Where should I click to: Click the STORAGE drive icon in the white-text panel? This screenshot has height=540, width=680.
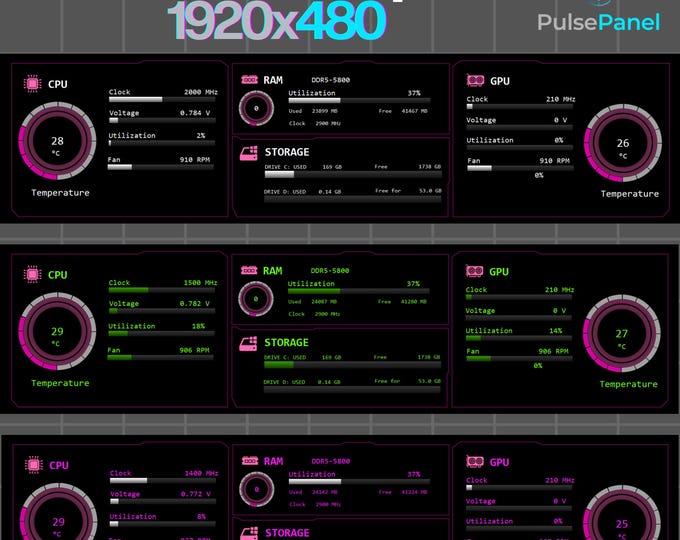[248, 153]
